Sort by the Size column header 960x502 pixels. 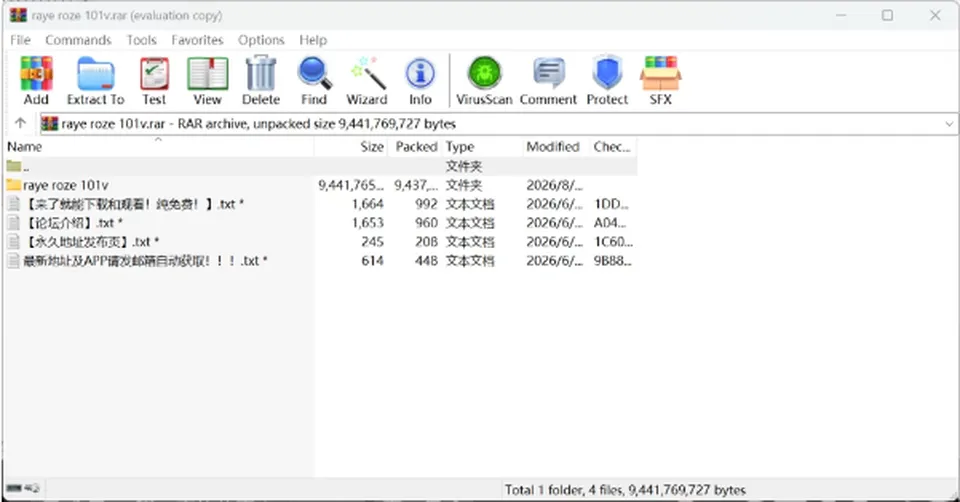pos(351,147)
